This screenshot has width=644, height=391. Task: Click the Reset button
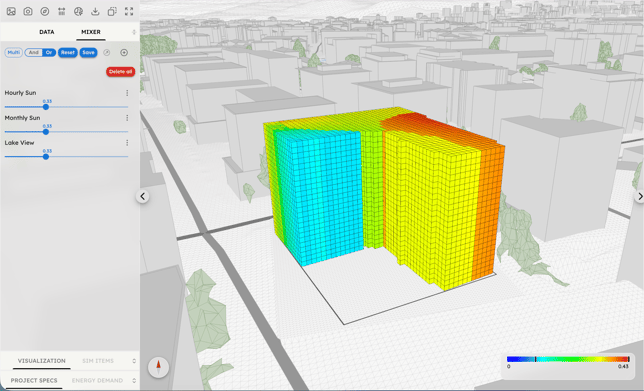point(68,53)
